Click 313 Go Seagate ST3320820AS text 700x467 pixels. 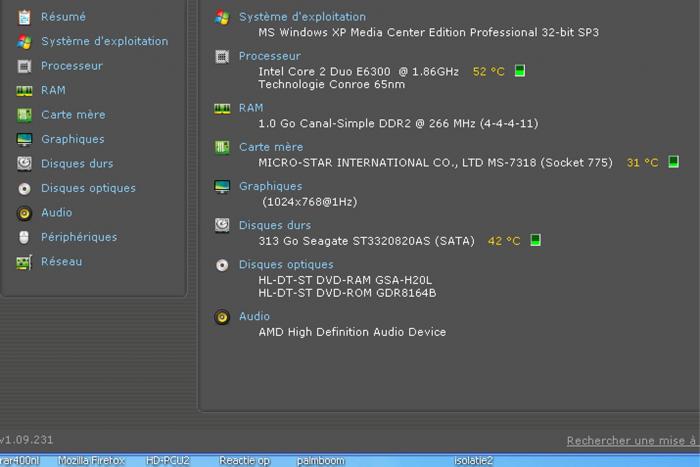click(x=367, y=242)
